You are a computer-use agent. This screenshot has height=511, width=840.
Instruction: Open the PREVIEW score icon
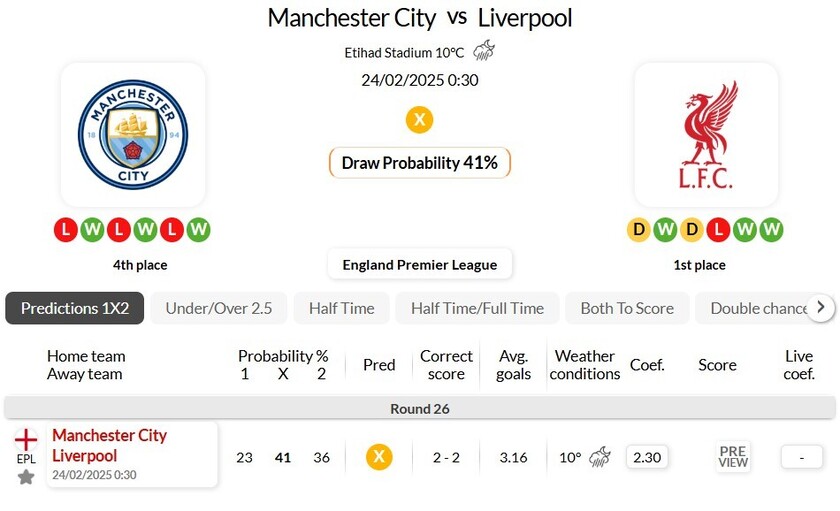click(733, 457)
